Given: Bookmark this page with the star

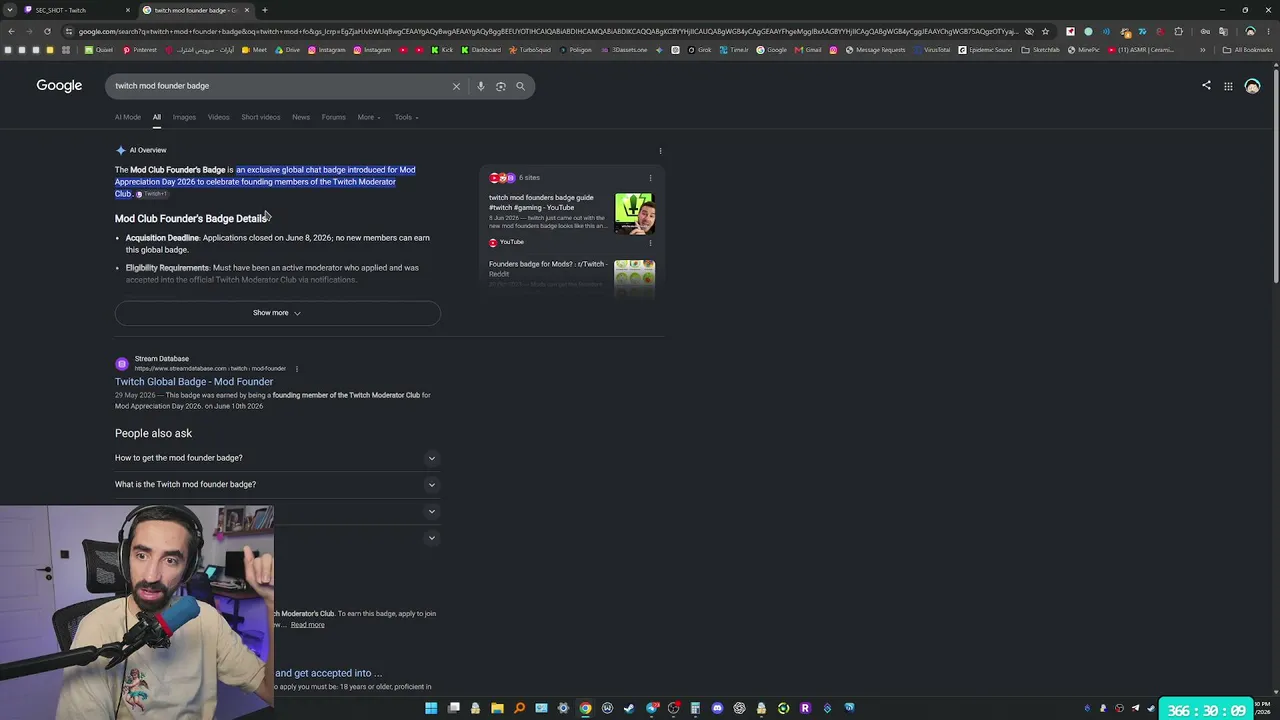Looking at the screenshot, I should 1045,31.
